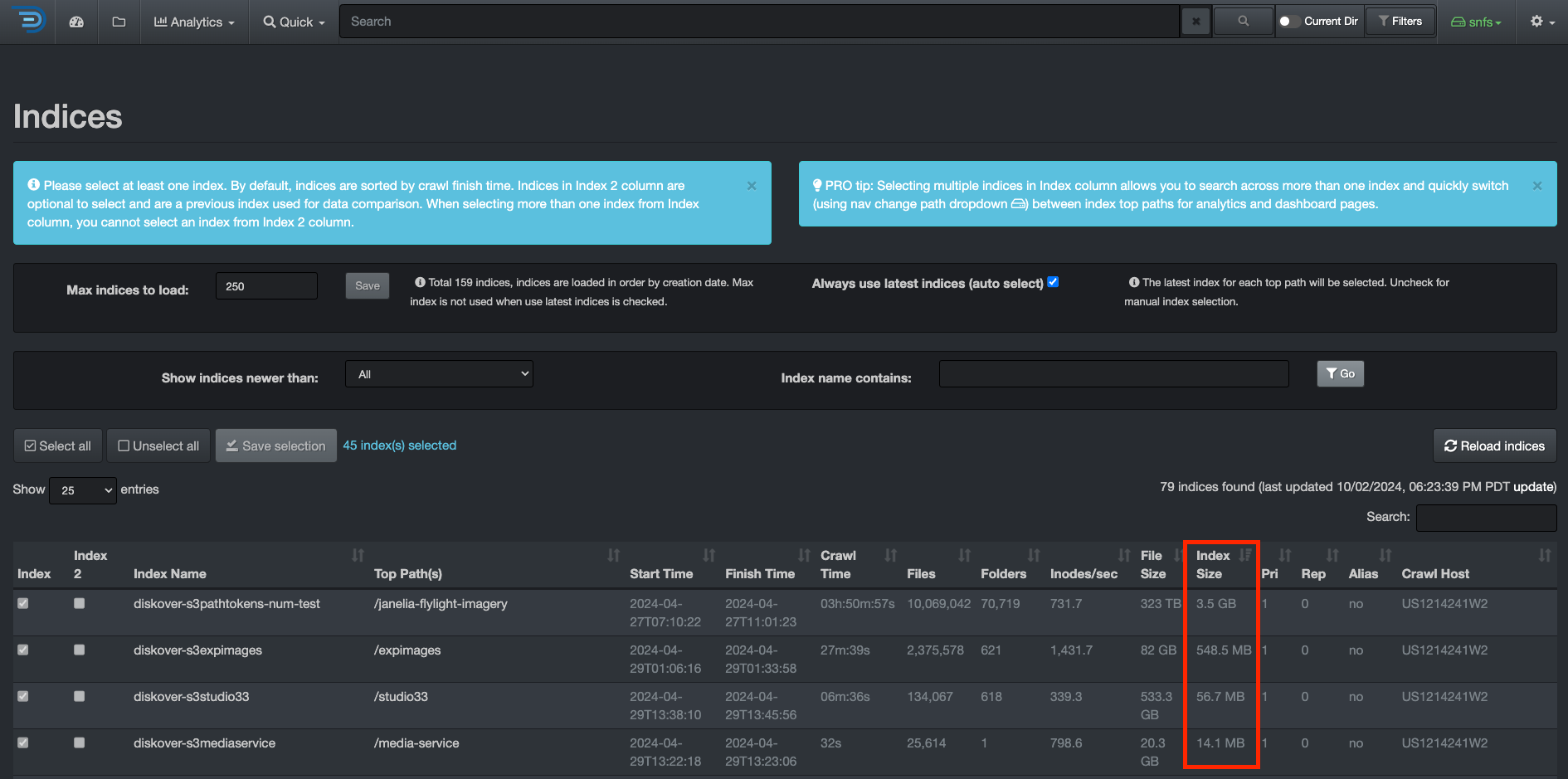Open Filters using the funnel icon

1400,21
